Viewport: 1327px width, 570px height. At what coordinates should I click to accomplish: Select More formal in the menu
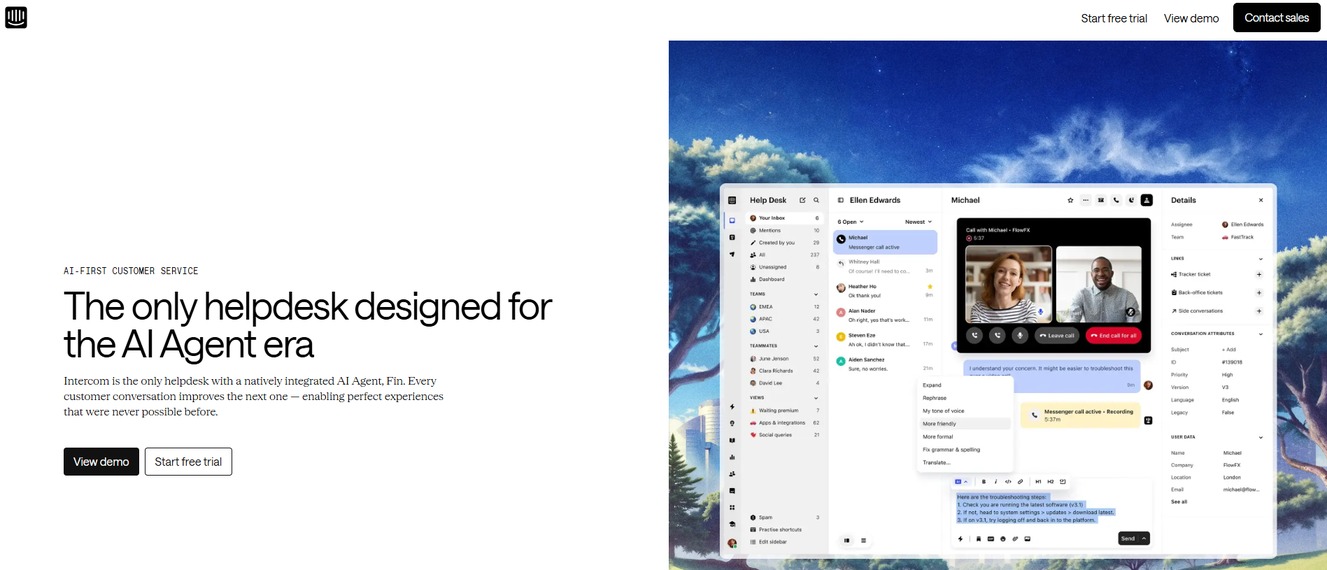click(966, 437)
